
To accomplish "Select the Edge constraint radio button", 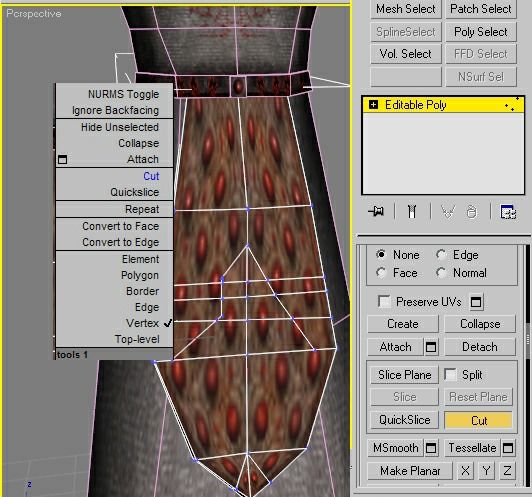I will tap(441, 254).
